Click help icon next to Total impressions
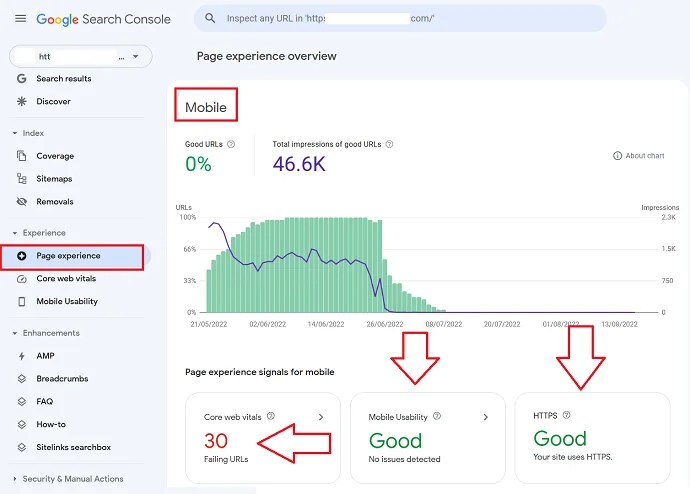 [x=389, y=144]
